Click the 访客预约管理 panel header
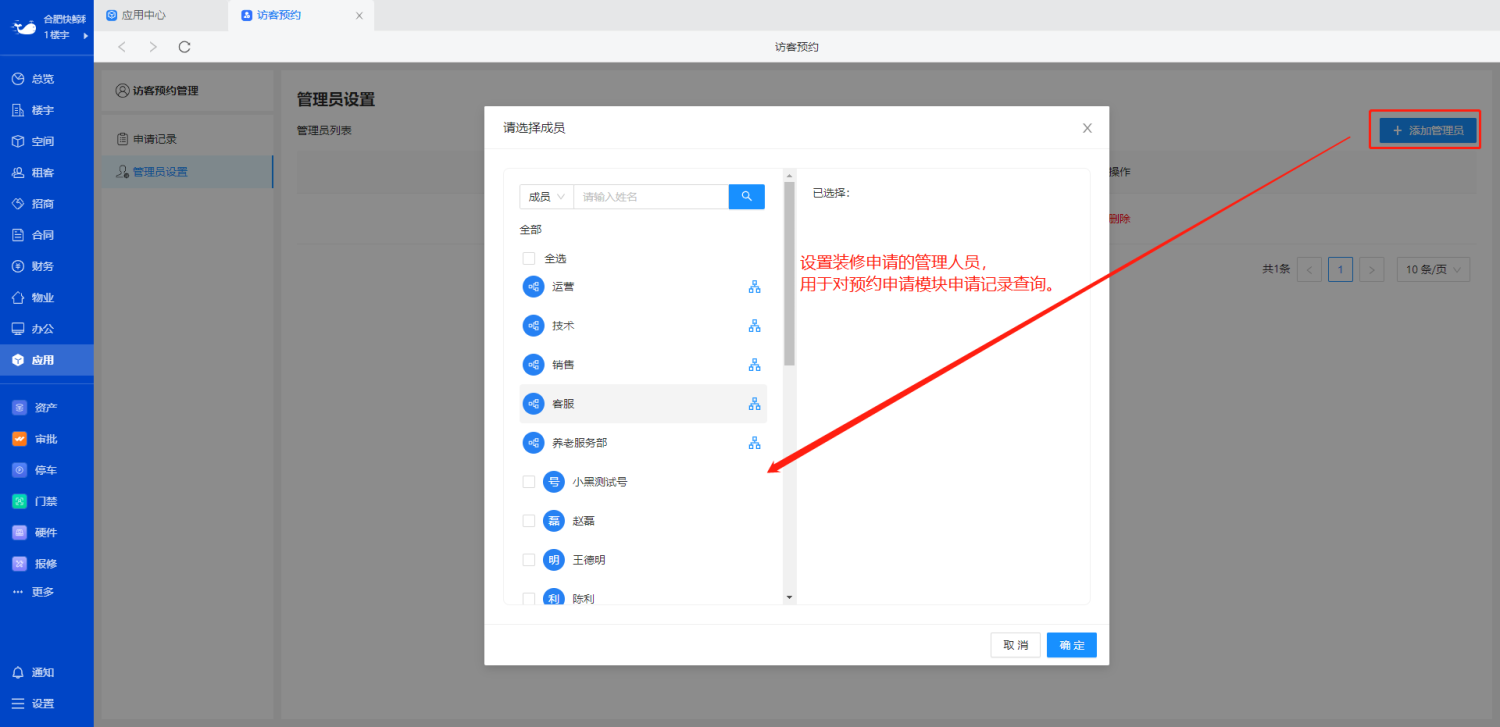Screen dimensions: 1500x727 click(187, 90)
